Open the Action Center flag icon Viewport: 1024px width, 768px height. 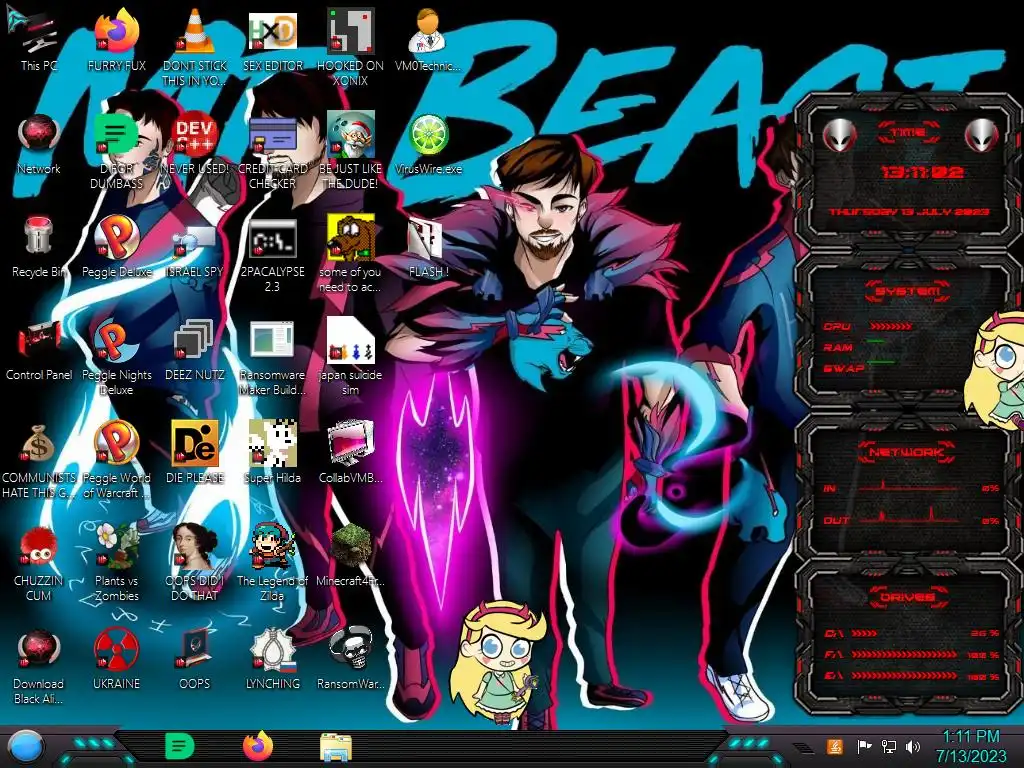(x=863, y=746)
